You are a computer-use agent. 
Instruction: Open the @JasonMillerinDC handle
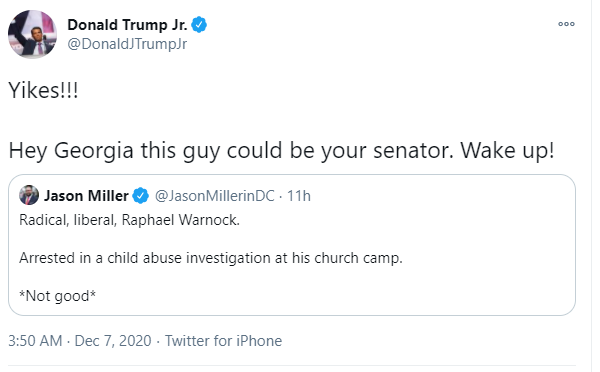(x=215, y=196)
